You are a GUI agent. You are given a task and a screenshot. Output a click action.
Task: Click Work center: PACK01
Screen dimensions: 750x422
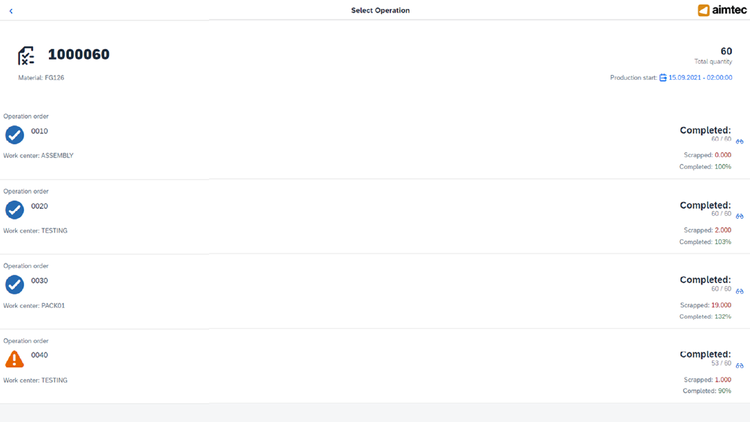pyautogui.click(x=34, y=306)
